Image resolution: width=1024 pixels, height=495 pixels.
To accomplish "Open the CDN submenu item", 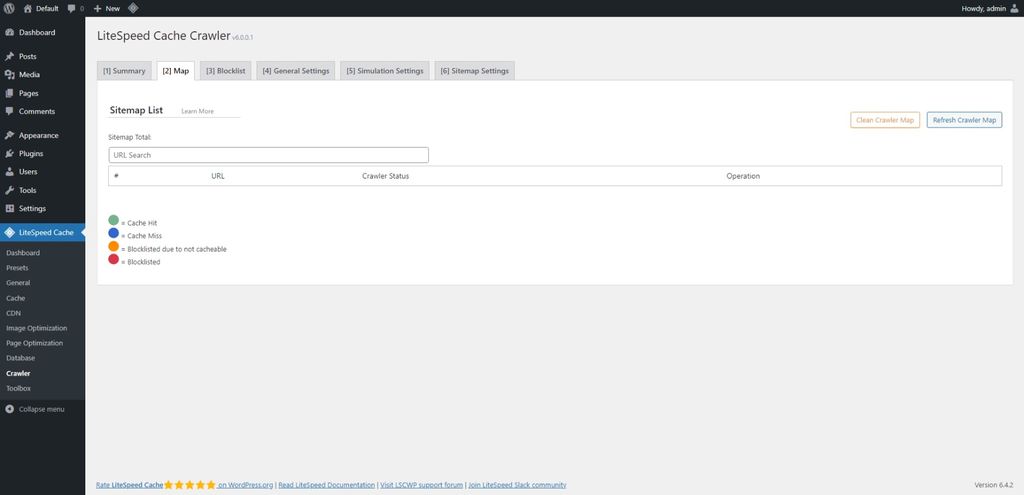I will tap(14, 313).
